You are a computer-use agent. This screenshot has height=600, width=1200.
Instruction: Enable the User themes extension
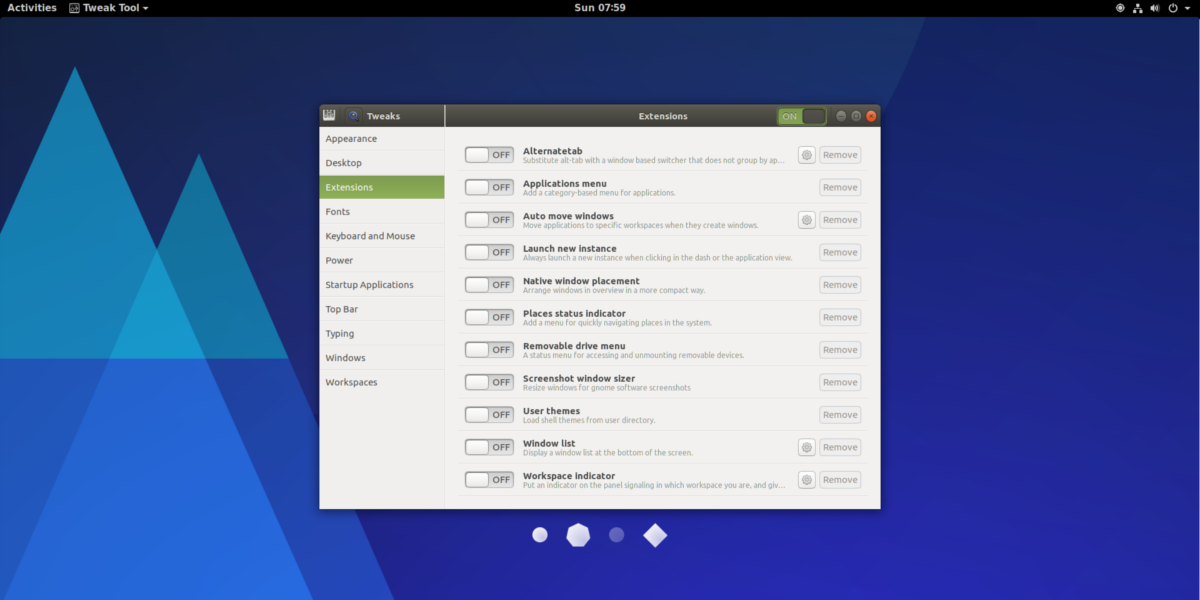(x=489, y=415)
